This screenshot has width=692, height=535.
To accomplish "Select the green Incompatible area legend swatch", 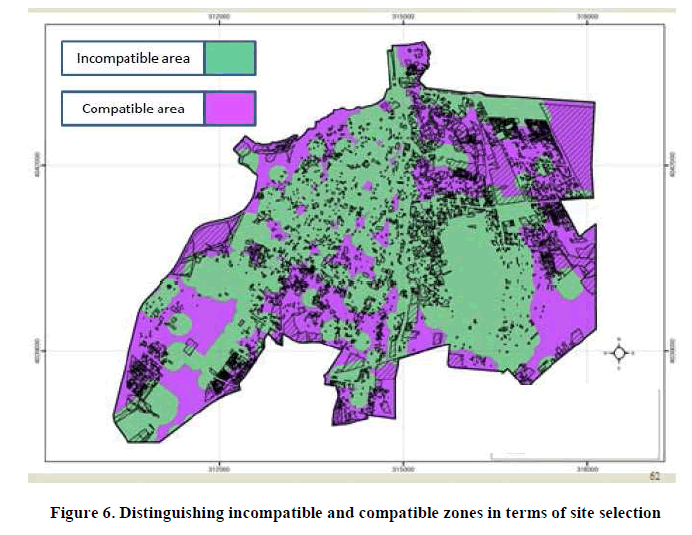I will [x=230, y=58].
